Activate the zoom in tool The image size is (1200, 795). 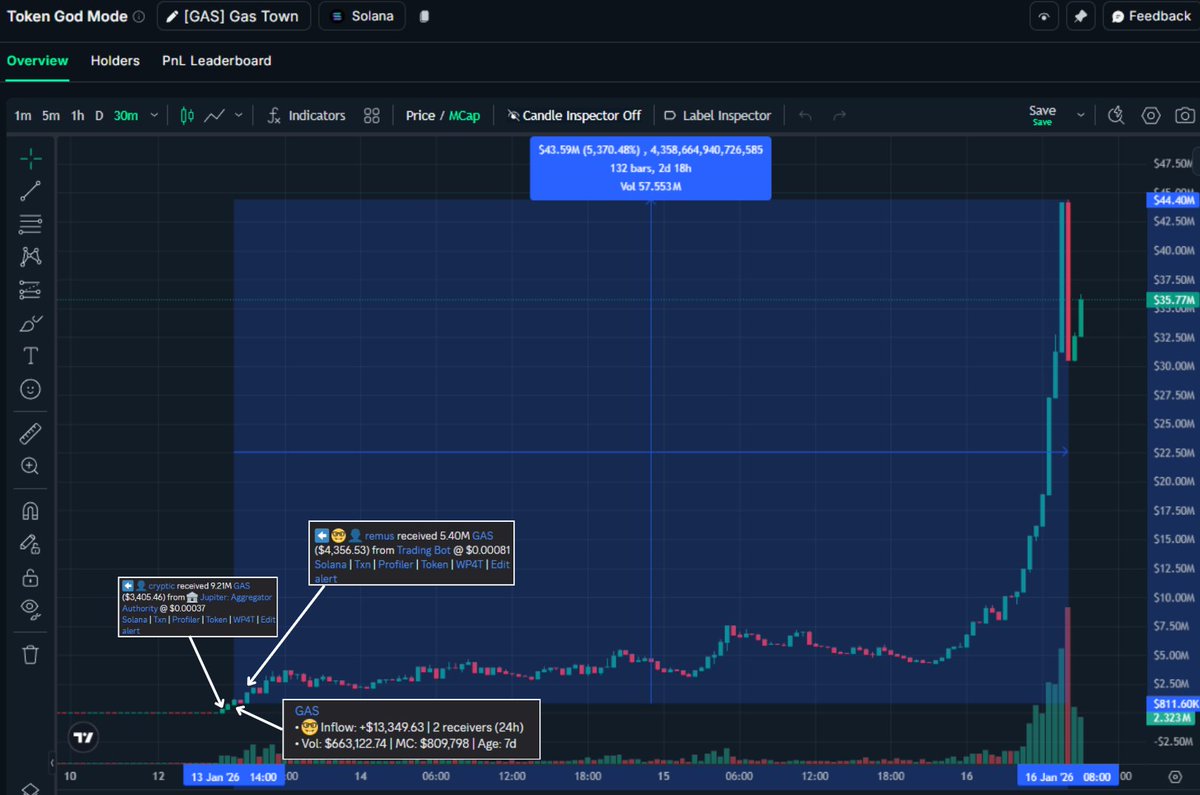30,466
